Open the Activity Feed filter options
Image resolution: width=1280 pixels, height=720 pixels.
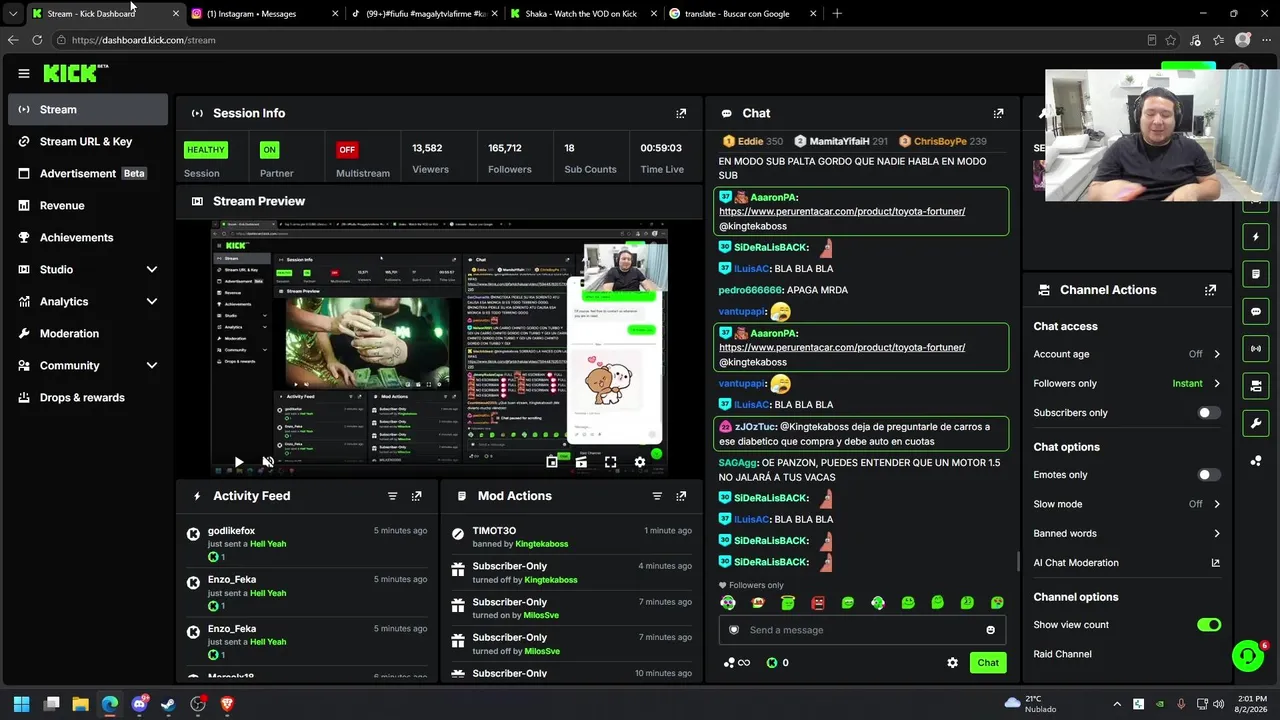[392, 496]
